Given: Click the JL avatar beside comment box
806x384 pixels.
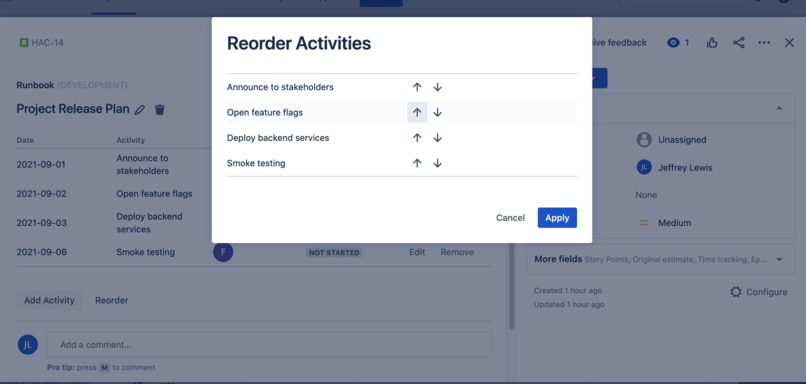Looking at the screenshot, I should (x=28, y=344).
